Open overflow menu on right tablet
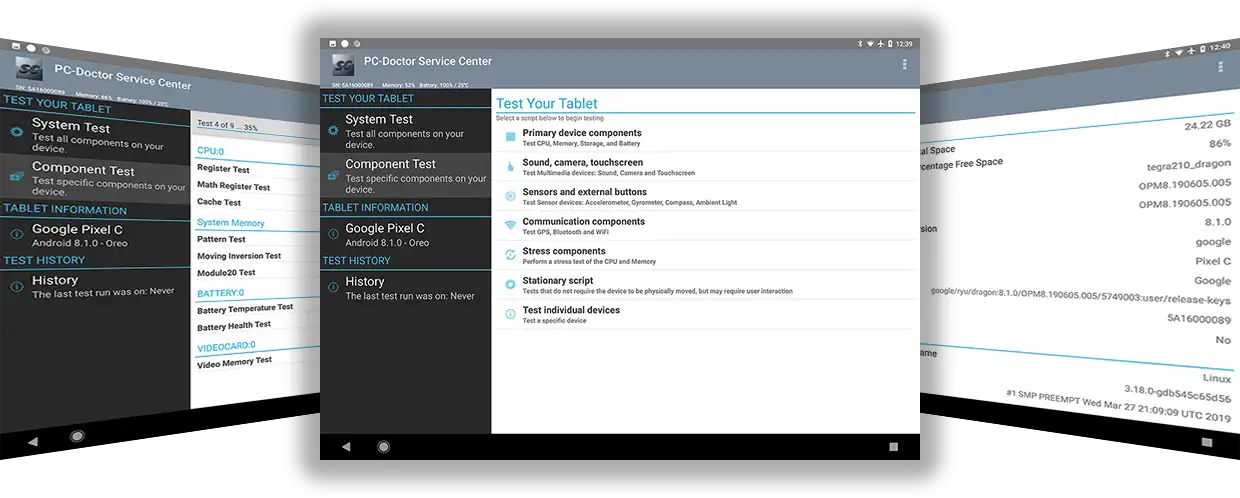 [1220, 66]
